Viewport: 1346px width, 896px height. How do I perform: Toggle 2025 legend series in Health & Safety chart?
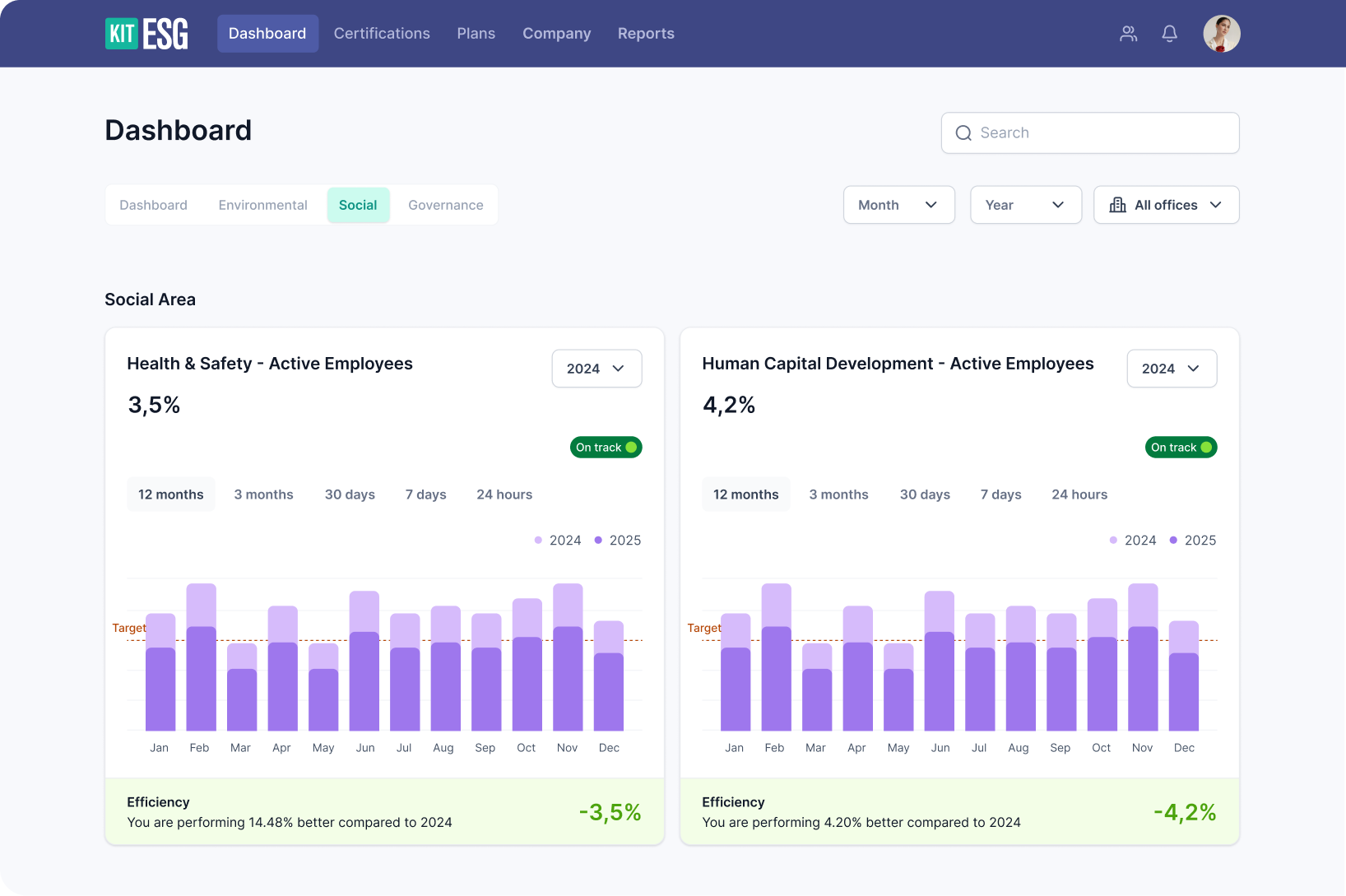point(618,541)
